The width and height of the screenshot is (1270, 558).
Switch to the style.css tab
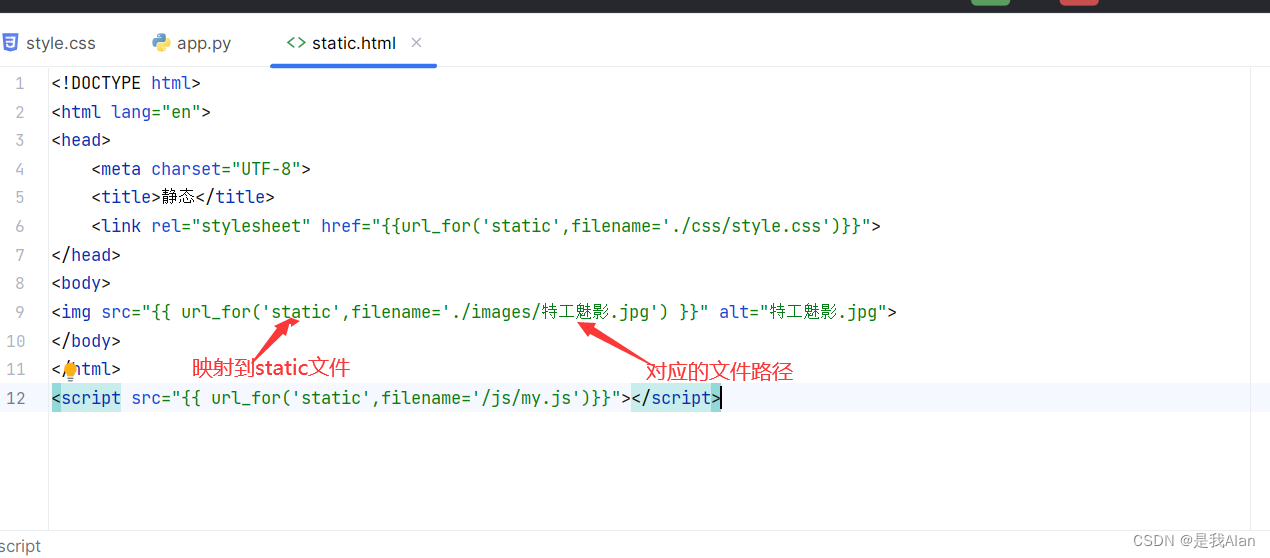(50, 43)
